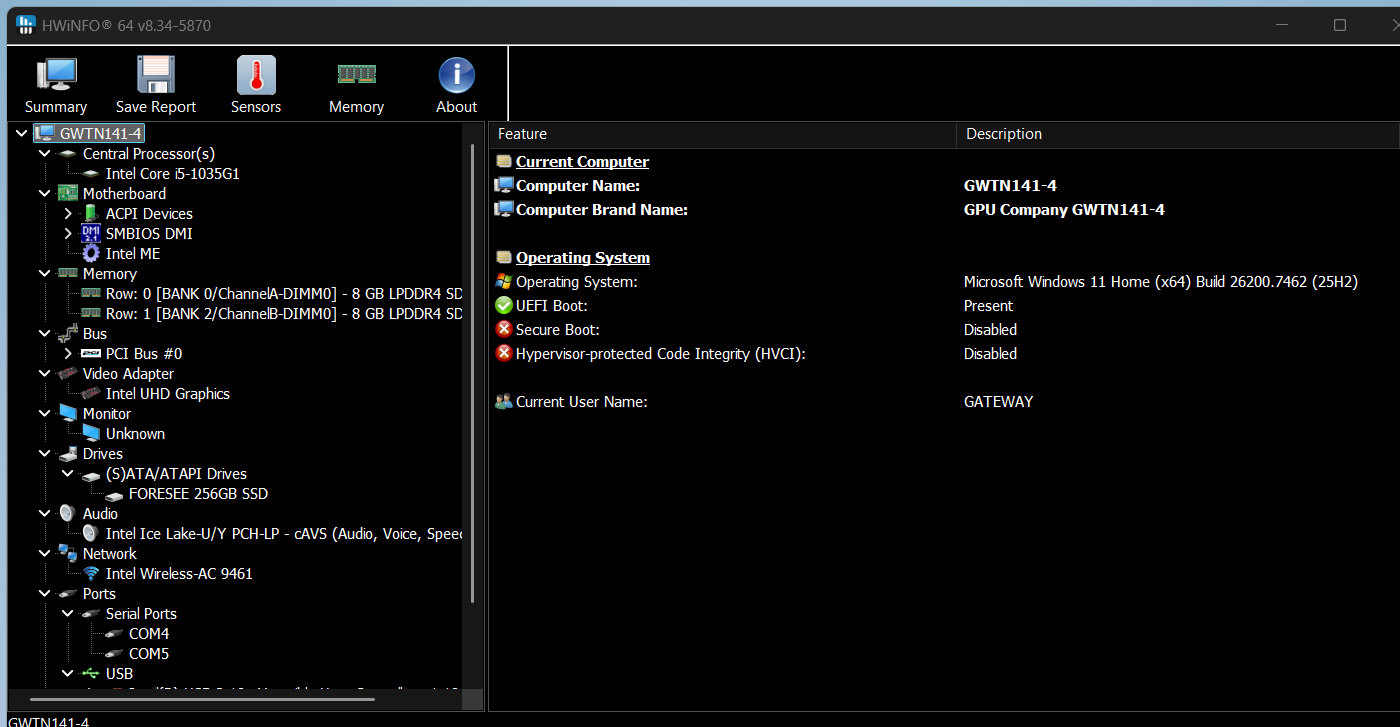Viewport: 1400px width, 727px height.
Task: Open the Memory module icon
Action: (x=356, y=74)
